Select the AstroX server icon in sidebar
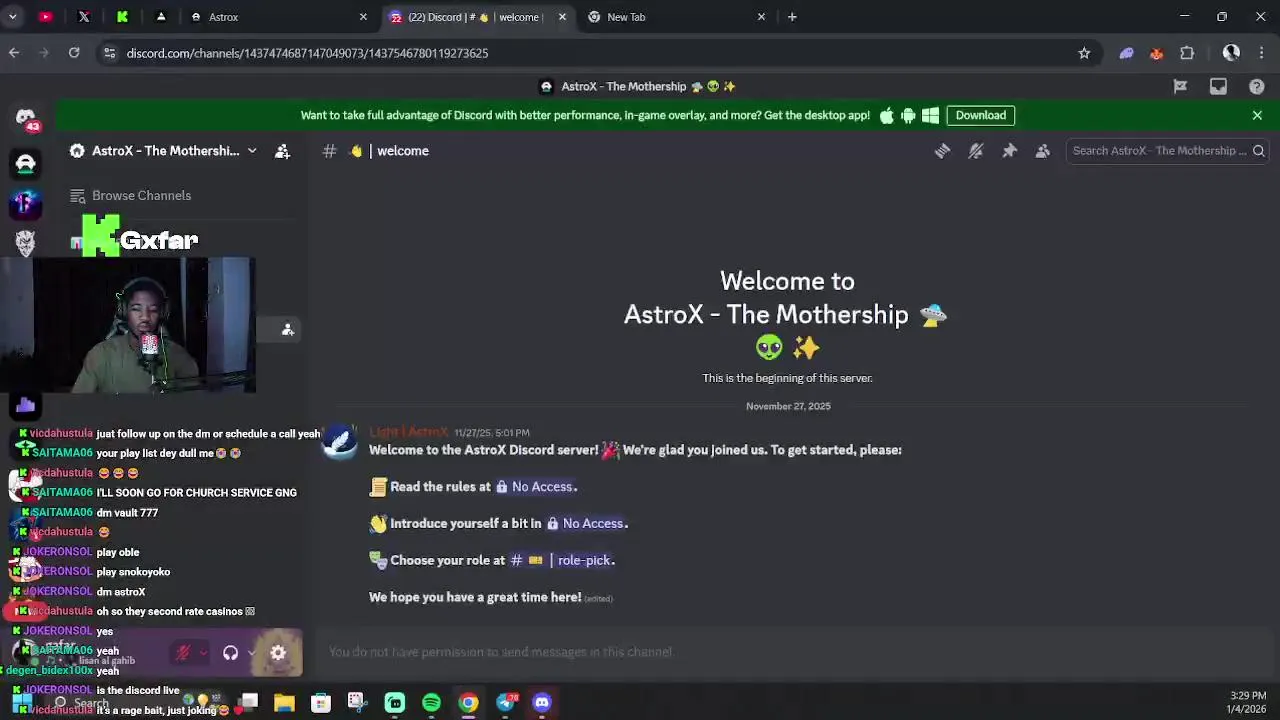Screen dimensions: 1280x720 click(x=26, y=163)
